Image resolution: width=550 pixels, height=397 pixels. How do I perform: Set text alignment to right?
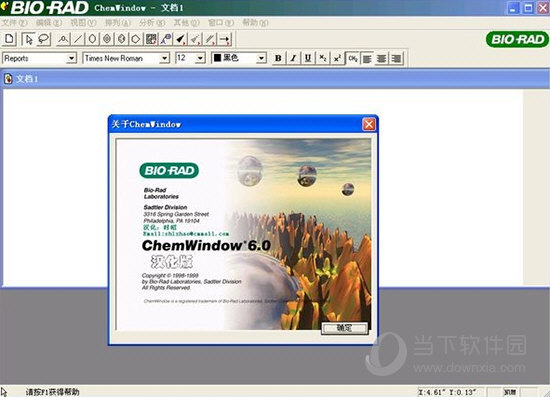[x=396, y=58]
